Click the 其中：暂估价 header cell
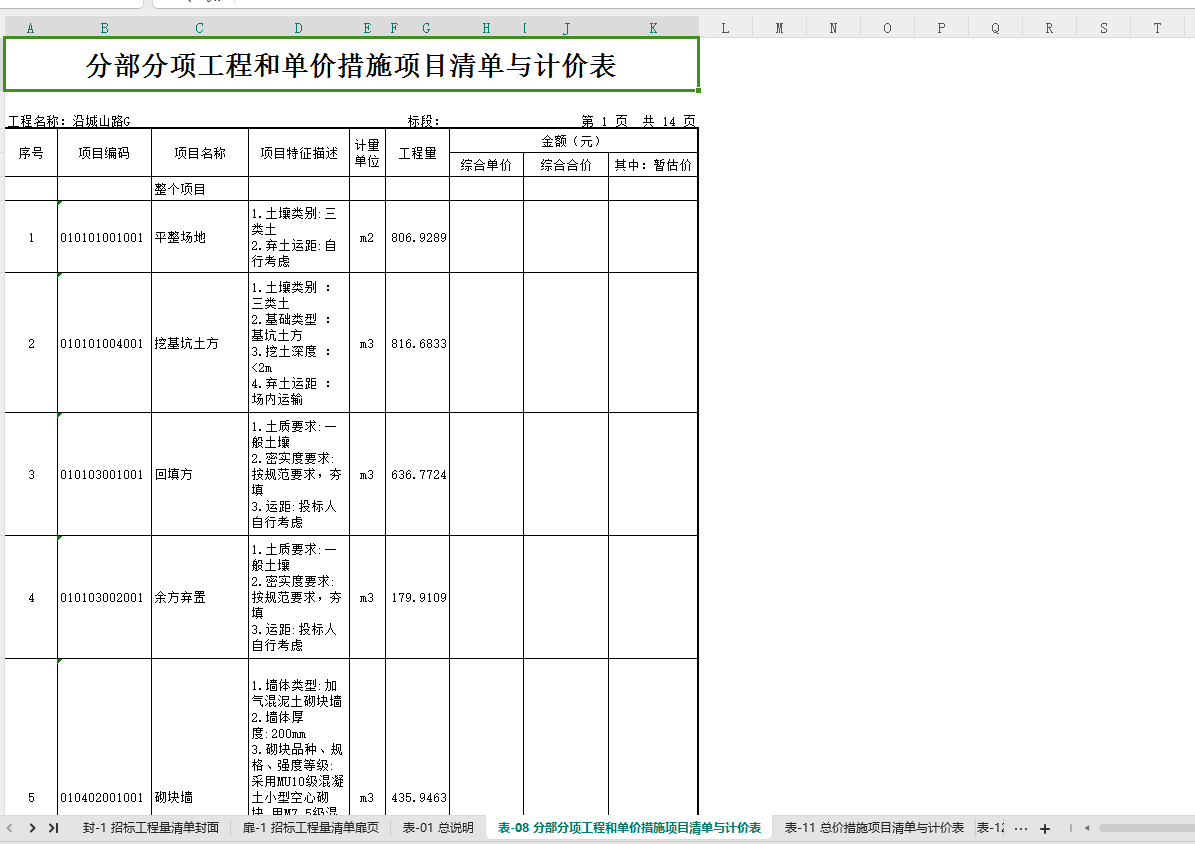1195x844 pixels. [653, 165]
